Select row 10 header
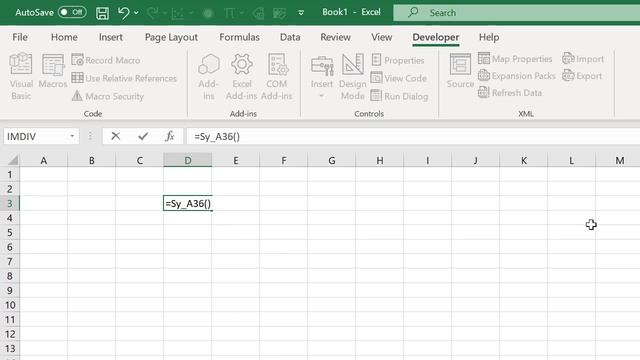The image size is (640, 360). [x=10, y=305]
